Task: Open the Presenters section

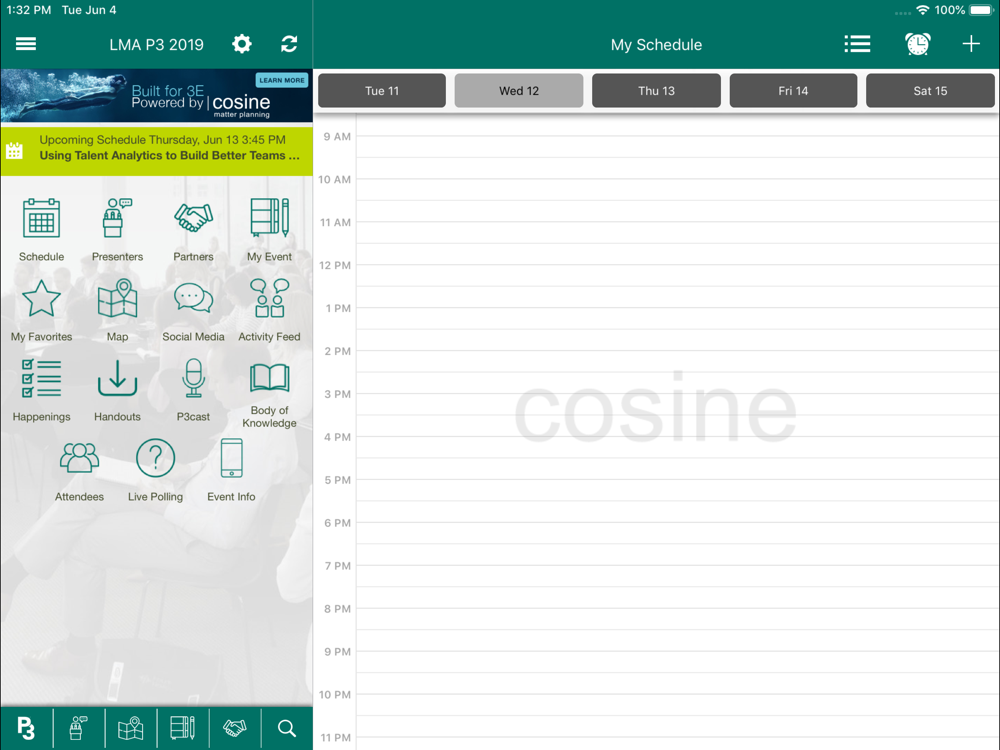Action: (117, 218)
